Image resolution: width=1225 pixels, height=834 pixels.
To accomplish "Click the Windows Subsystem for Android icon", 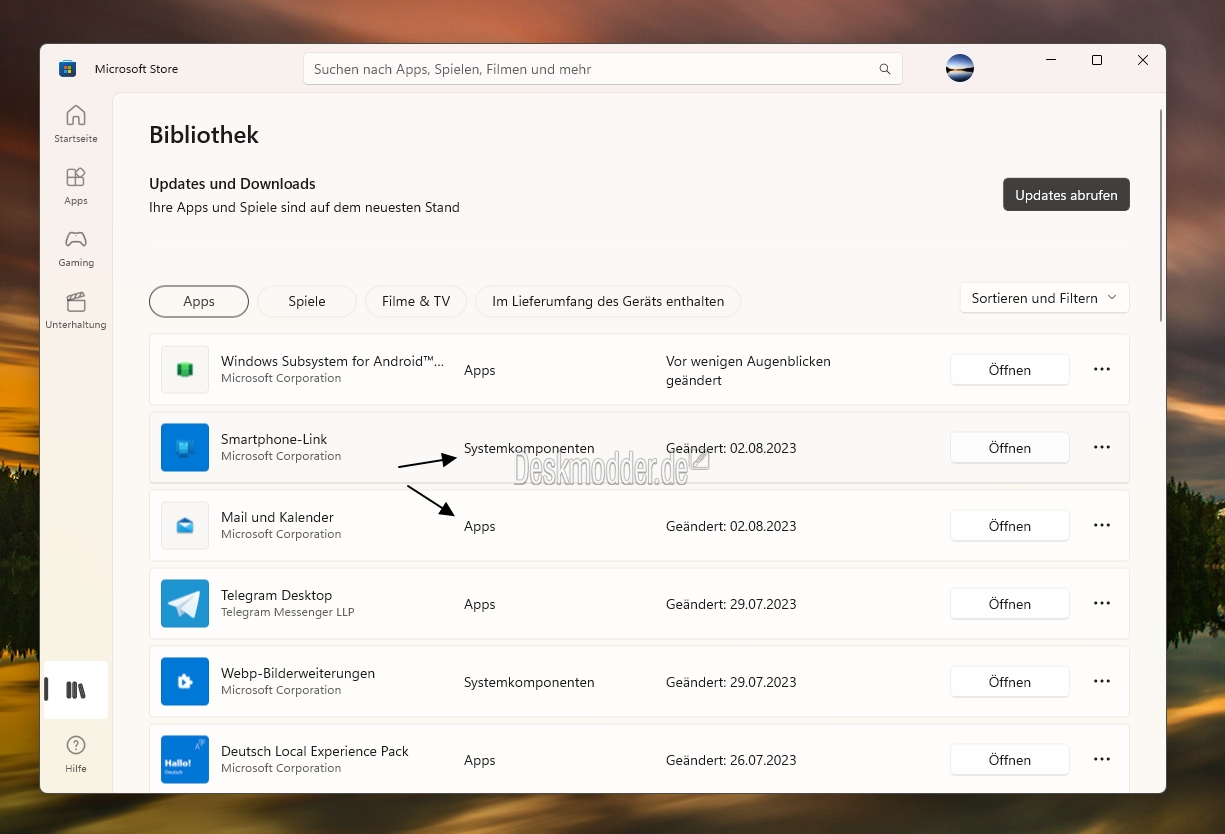I will 185,370.
